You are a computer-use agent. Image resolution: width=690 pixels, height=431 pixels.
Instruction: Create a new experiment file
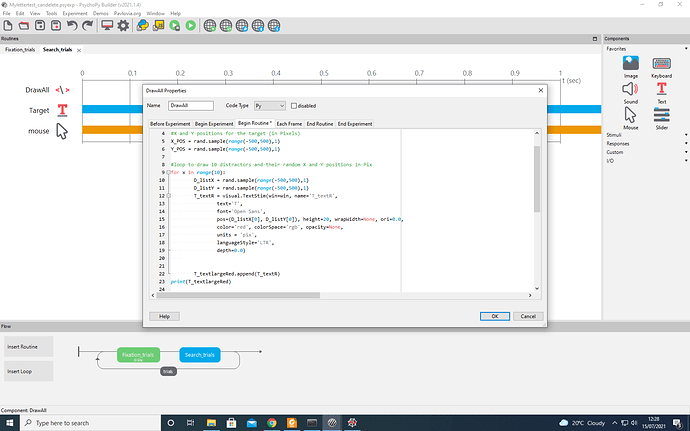[8, 26]
